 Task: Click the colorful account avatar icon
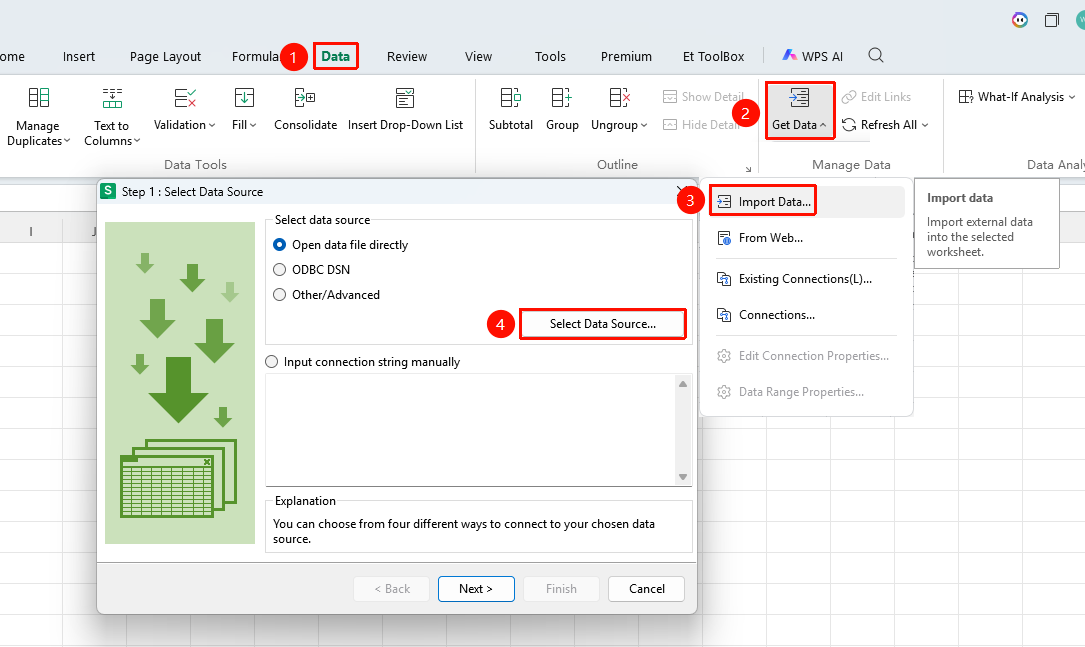tap(1020, 20)
